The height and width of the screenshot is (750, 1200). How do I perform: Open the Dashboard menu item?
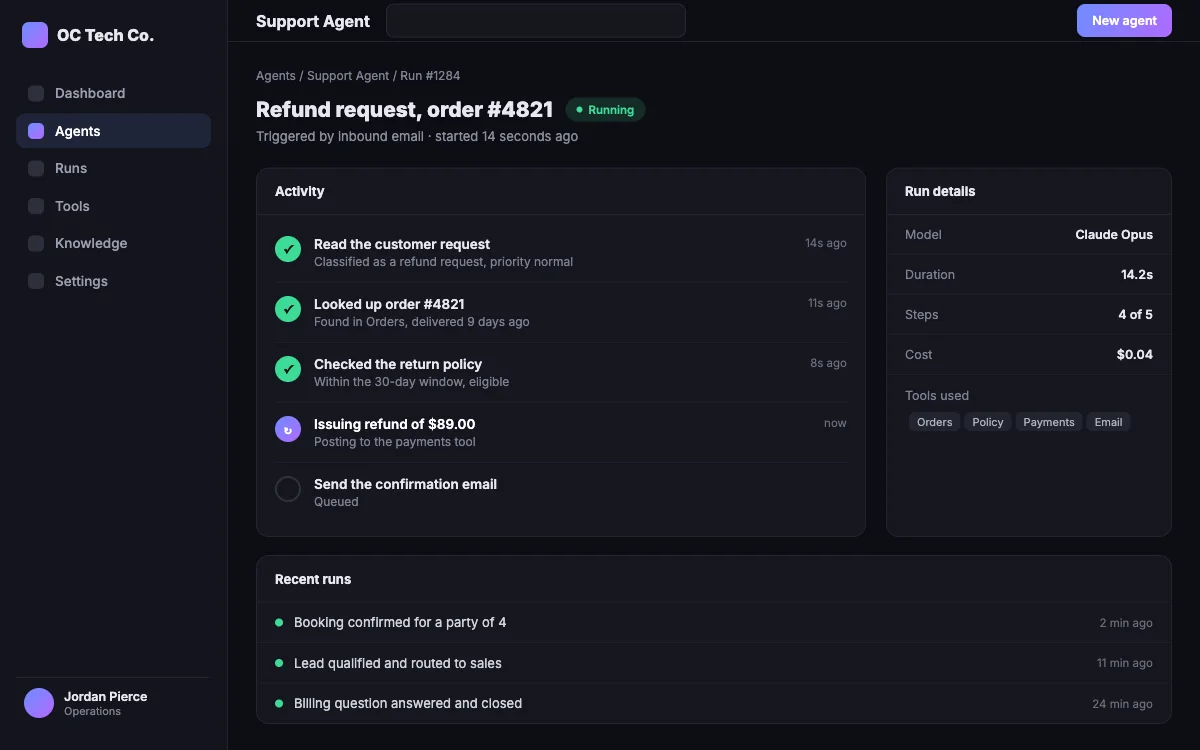[113, 94]
